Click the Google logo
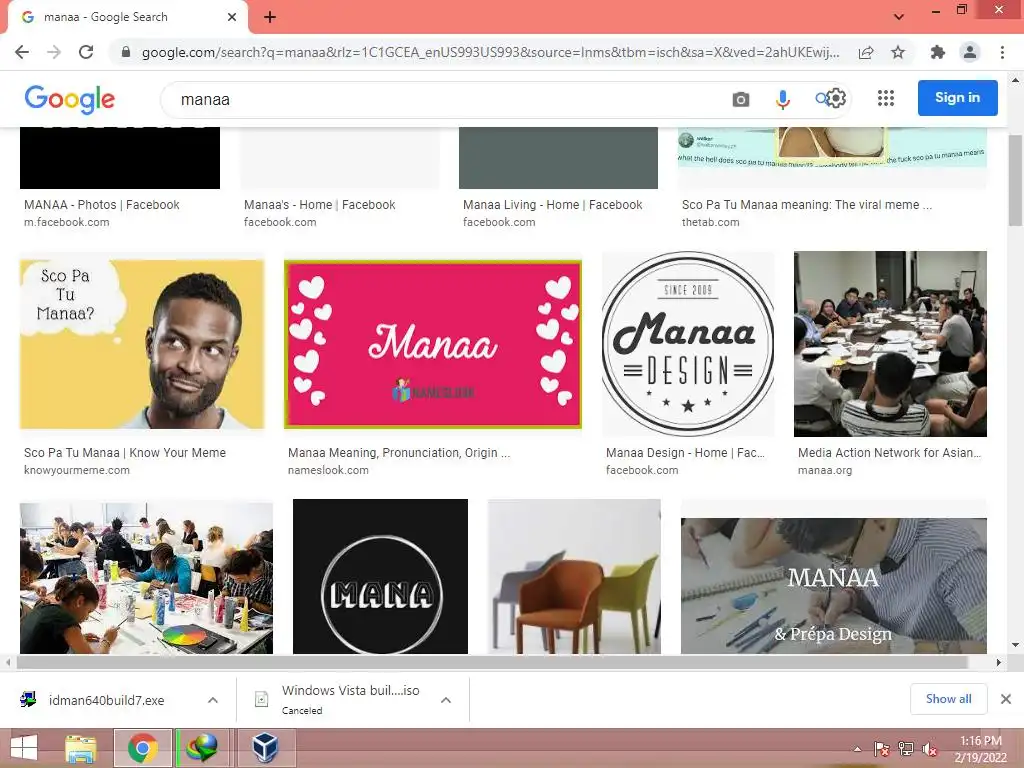Viewport: 1024px width, 768px height. coord(70,99)
